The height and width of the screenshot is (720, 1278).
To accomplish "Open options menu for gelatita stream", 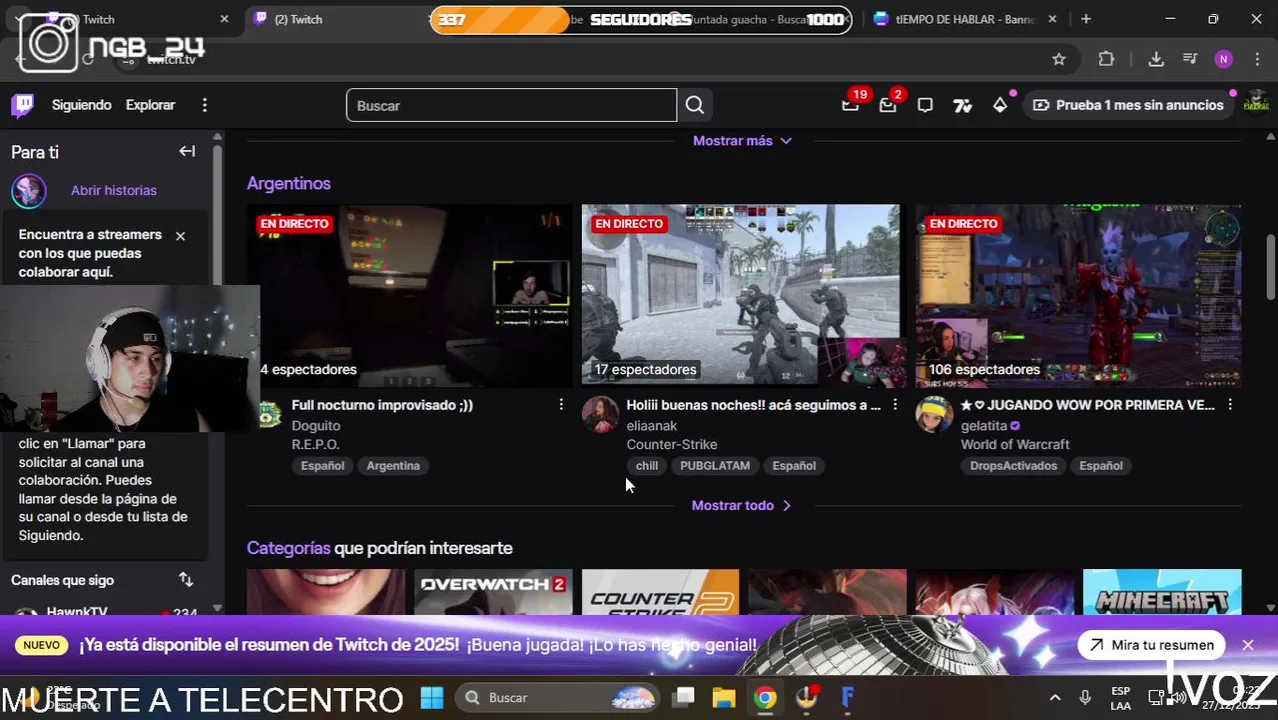I will pyautogui.click(x=1230, y=404).
